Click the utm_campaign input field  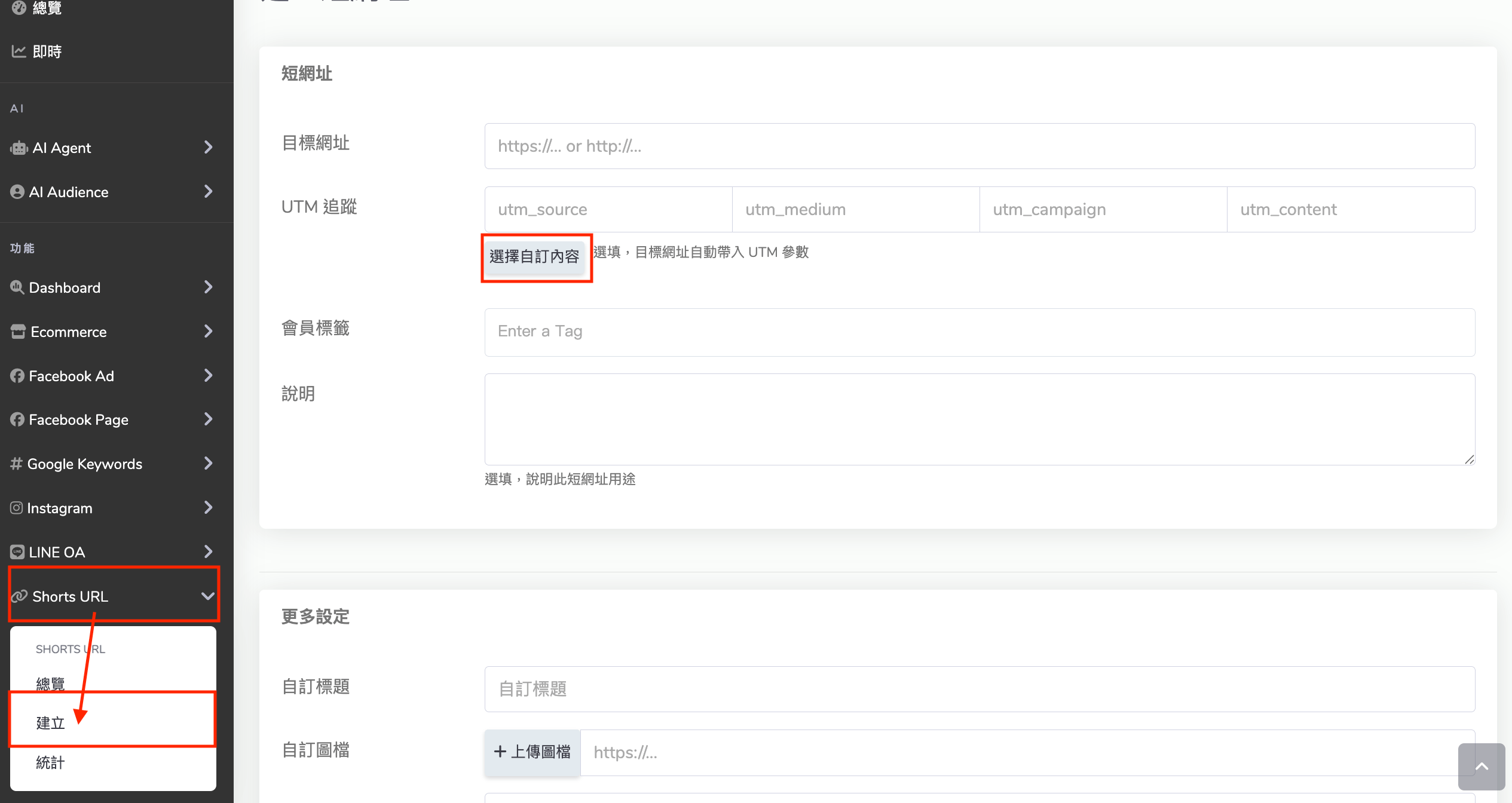click(x=1103, y=210)
